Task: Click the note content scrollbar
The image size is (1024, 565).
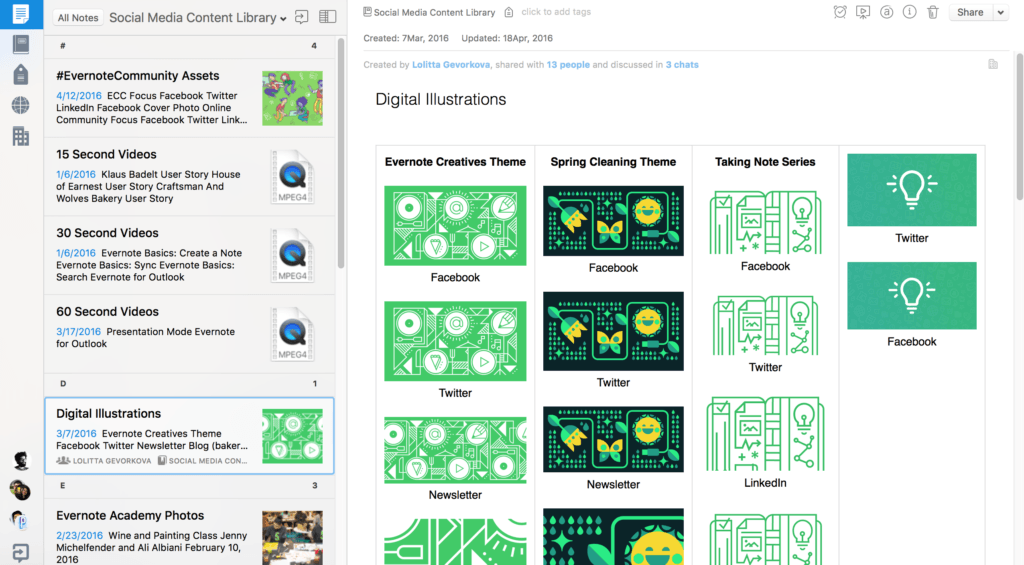Action: pos(1019,127)
